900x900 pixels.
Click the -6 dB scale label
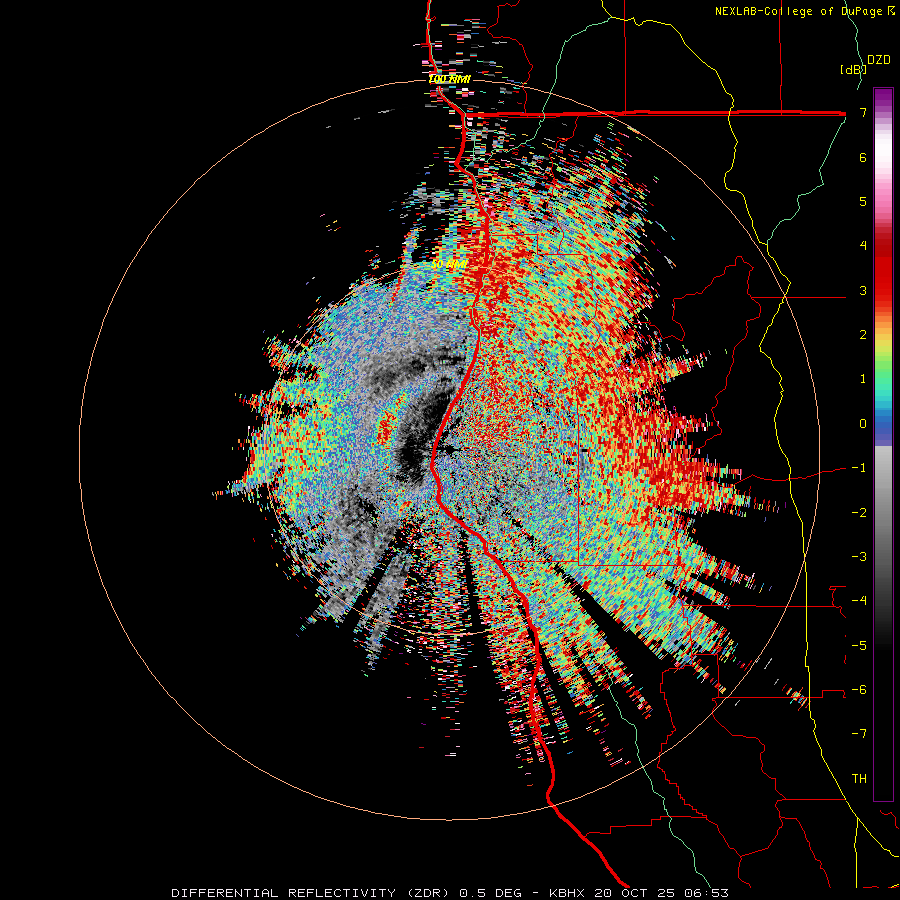[859, 689]
